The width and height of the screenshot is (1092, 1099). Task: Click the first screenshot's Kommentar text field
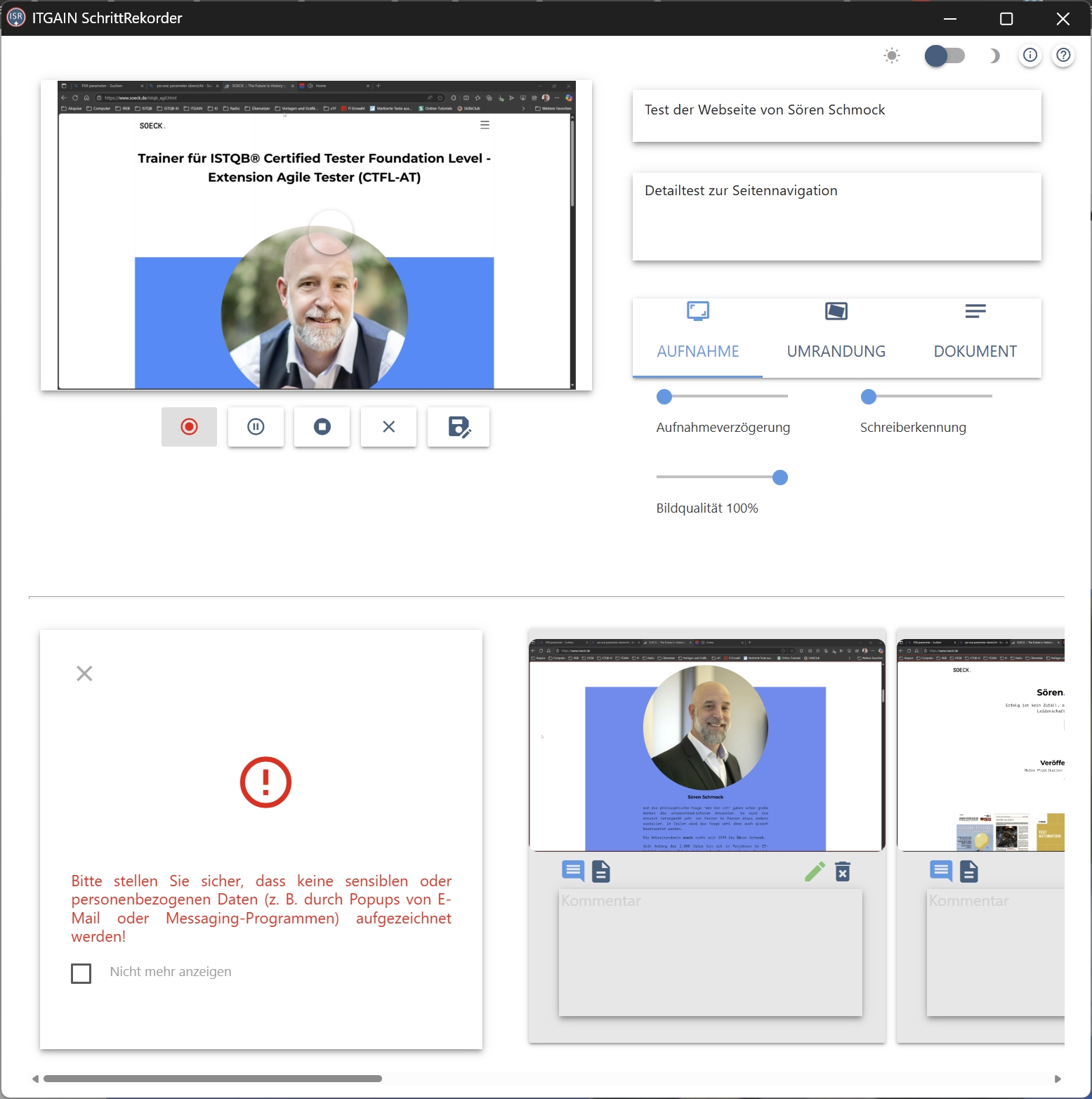coord(710,952)
